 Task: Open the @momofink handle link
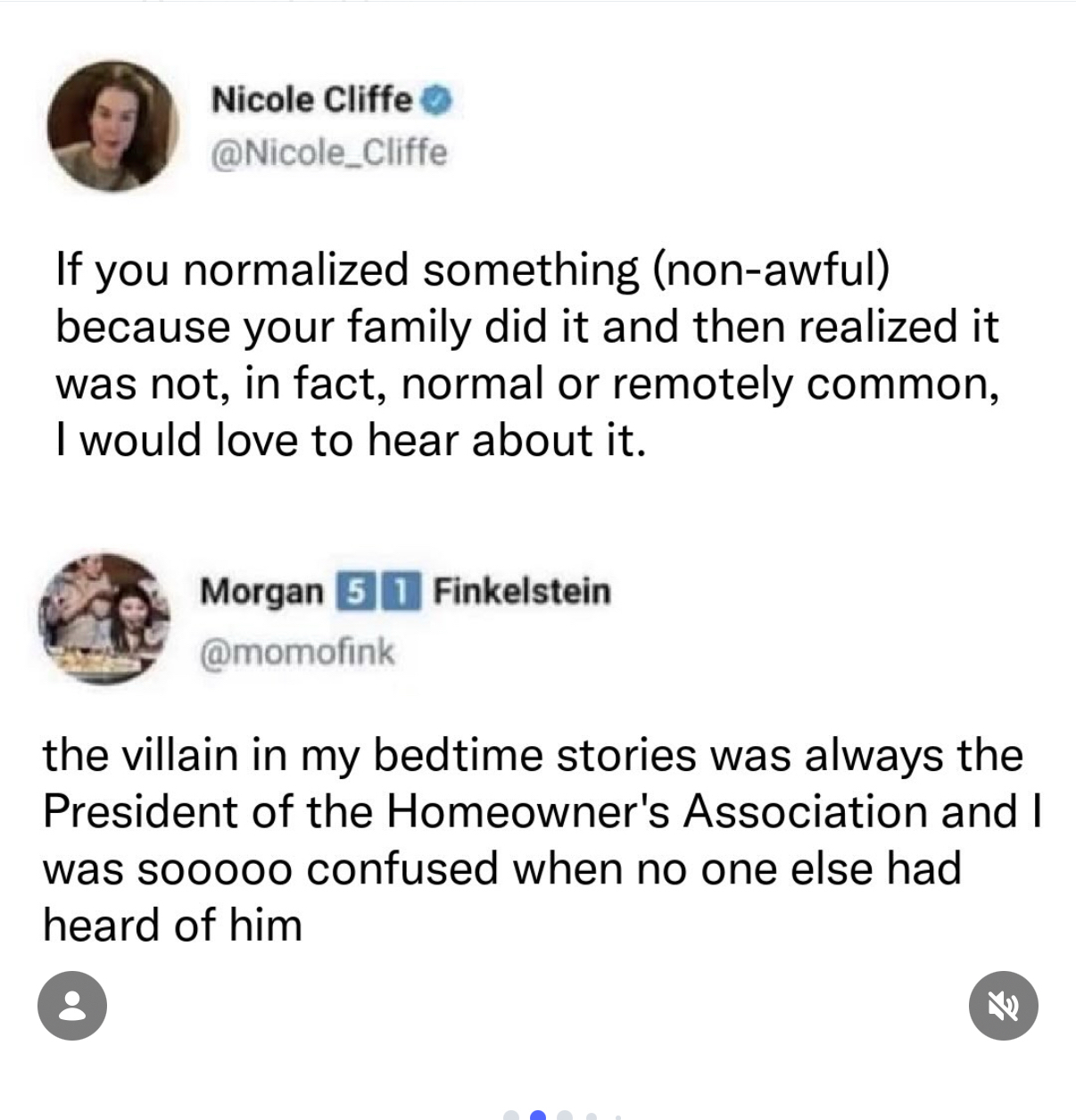297,651
